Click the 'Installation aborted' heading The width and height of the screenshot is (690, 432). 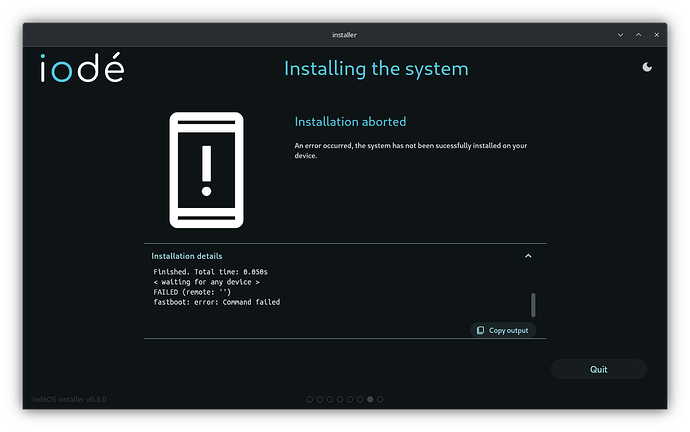350,122
